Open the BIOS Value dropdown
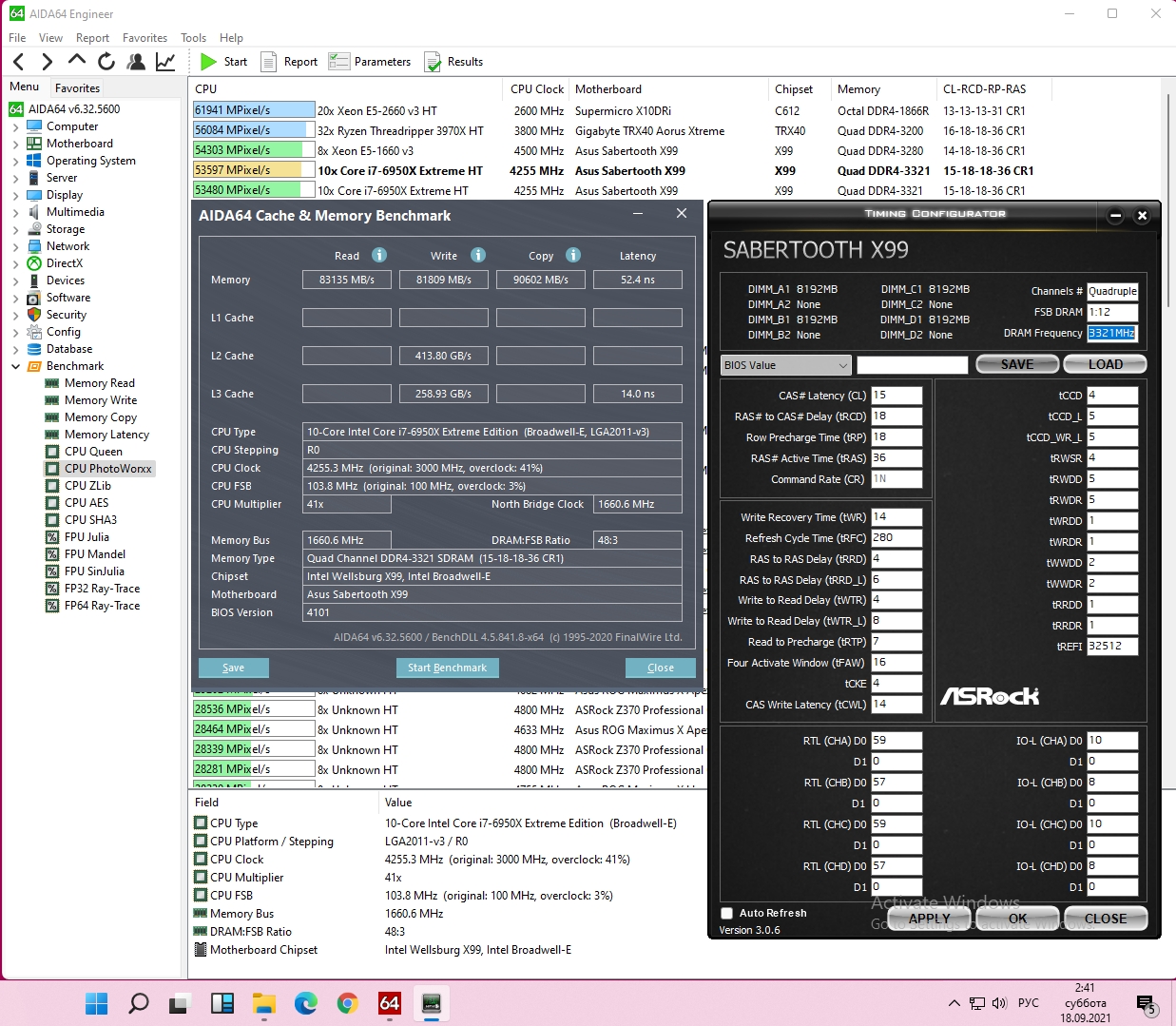The height and width of the screenshot is (1026, 1176). point(786,365)
